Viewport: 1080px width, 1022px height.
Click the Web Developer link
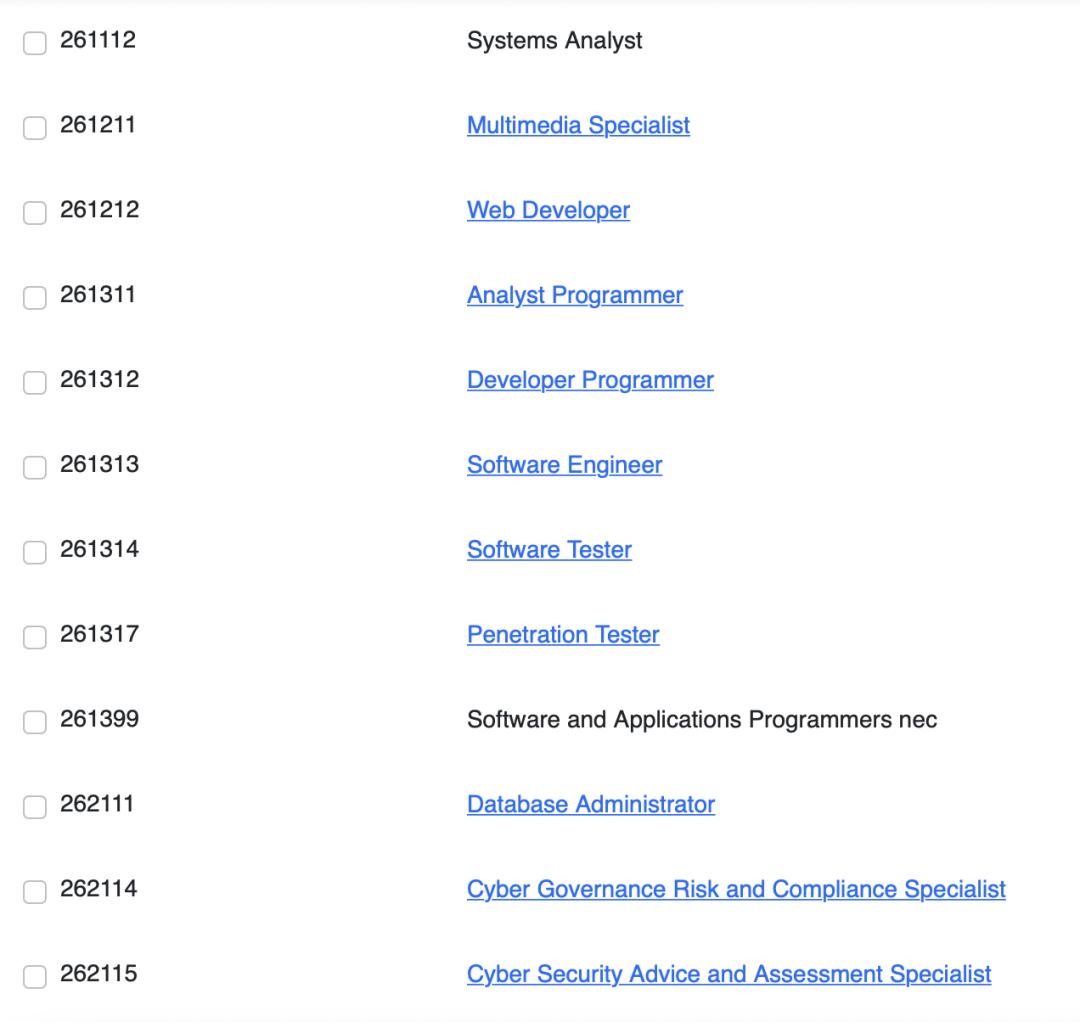click(548, 211)
